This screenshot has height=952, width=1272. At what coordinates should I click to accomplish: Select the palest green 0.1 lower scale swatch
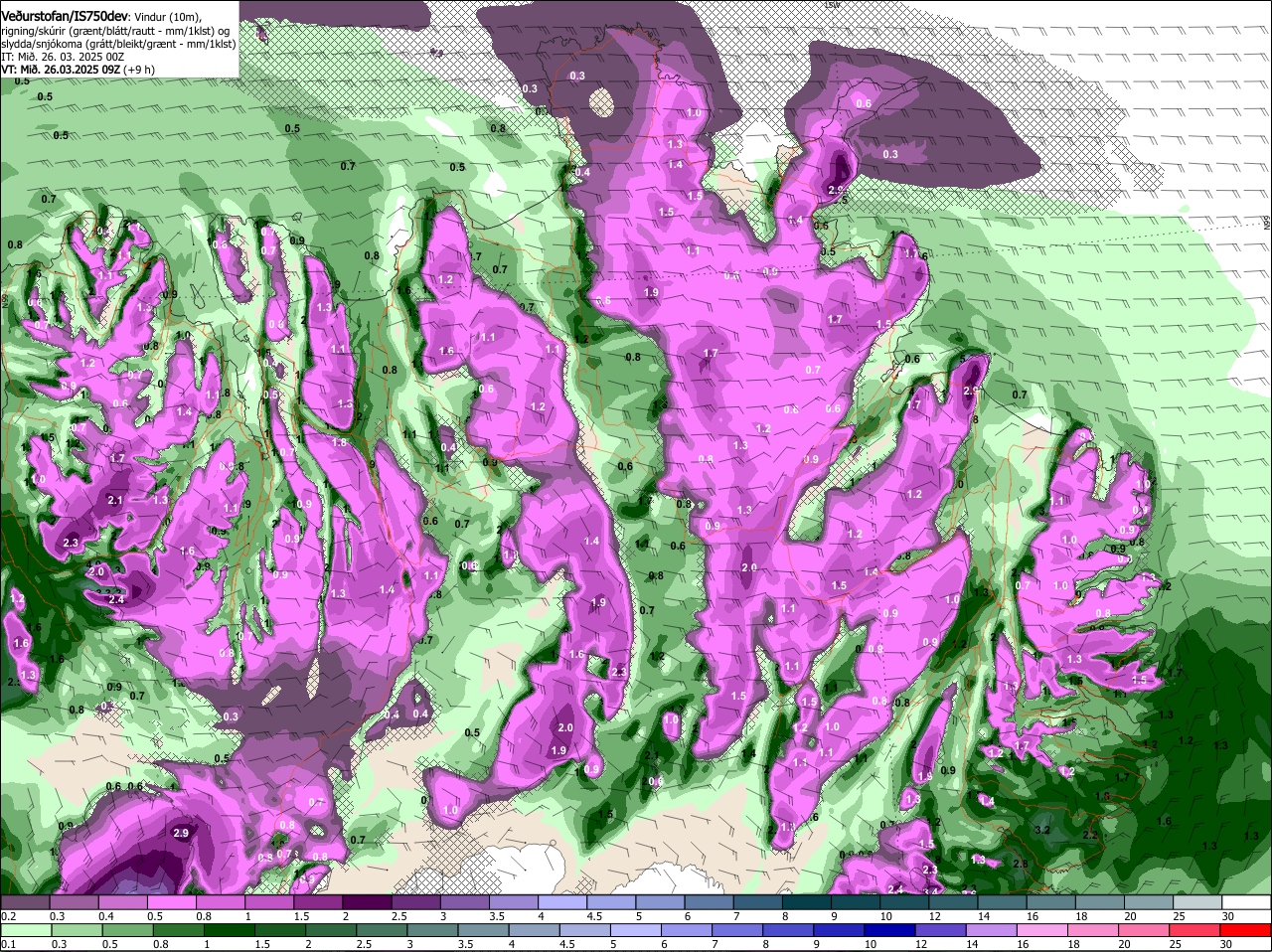pos(25,929)
